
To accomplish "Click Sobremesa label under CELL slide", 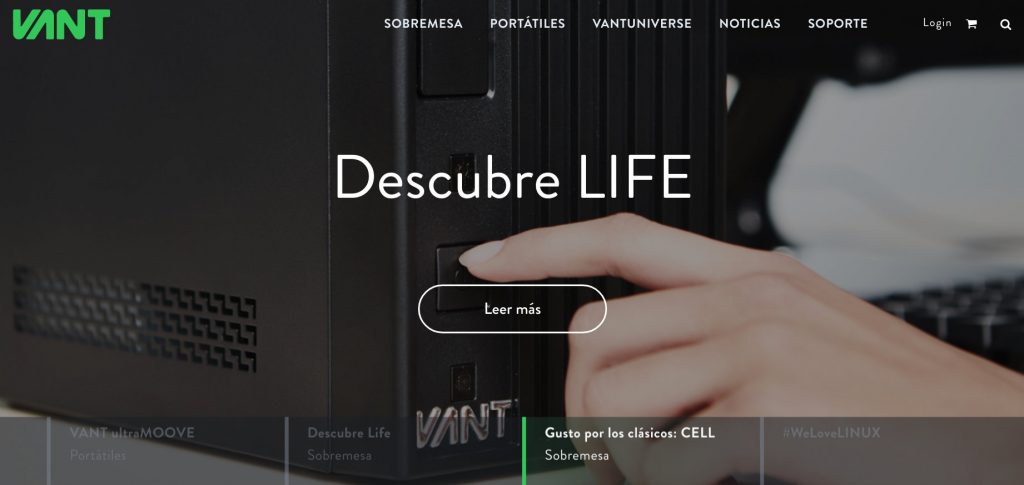I will click(577, 456).
